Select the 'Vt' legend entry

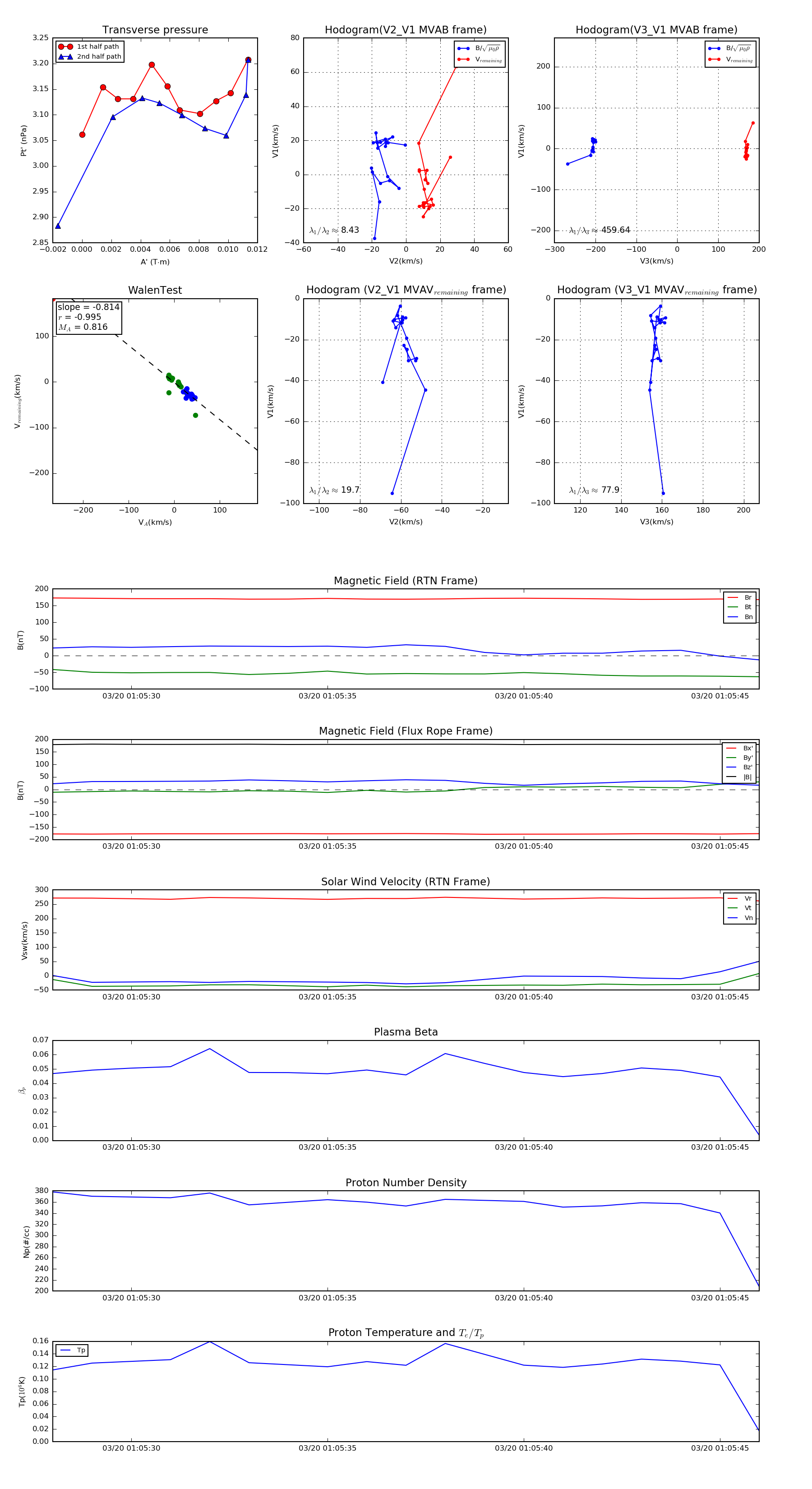click(x=740, y=908)
